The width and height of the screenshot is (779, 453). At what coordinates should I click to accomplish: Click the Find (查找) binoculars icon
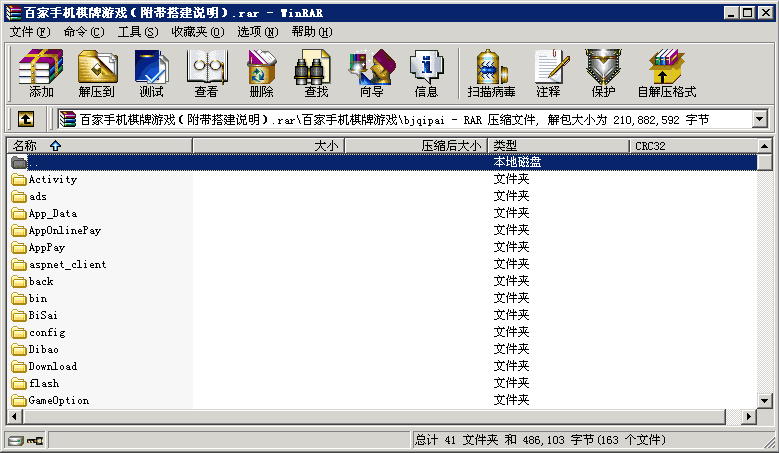pyautogui.click(x=316, y=74)
